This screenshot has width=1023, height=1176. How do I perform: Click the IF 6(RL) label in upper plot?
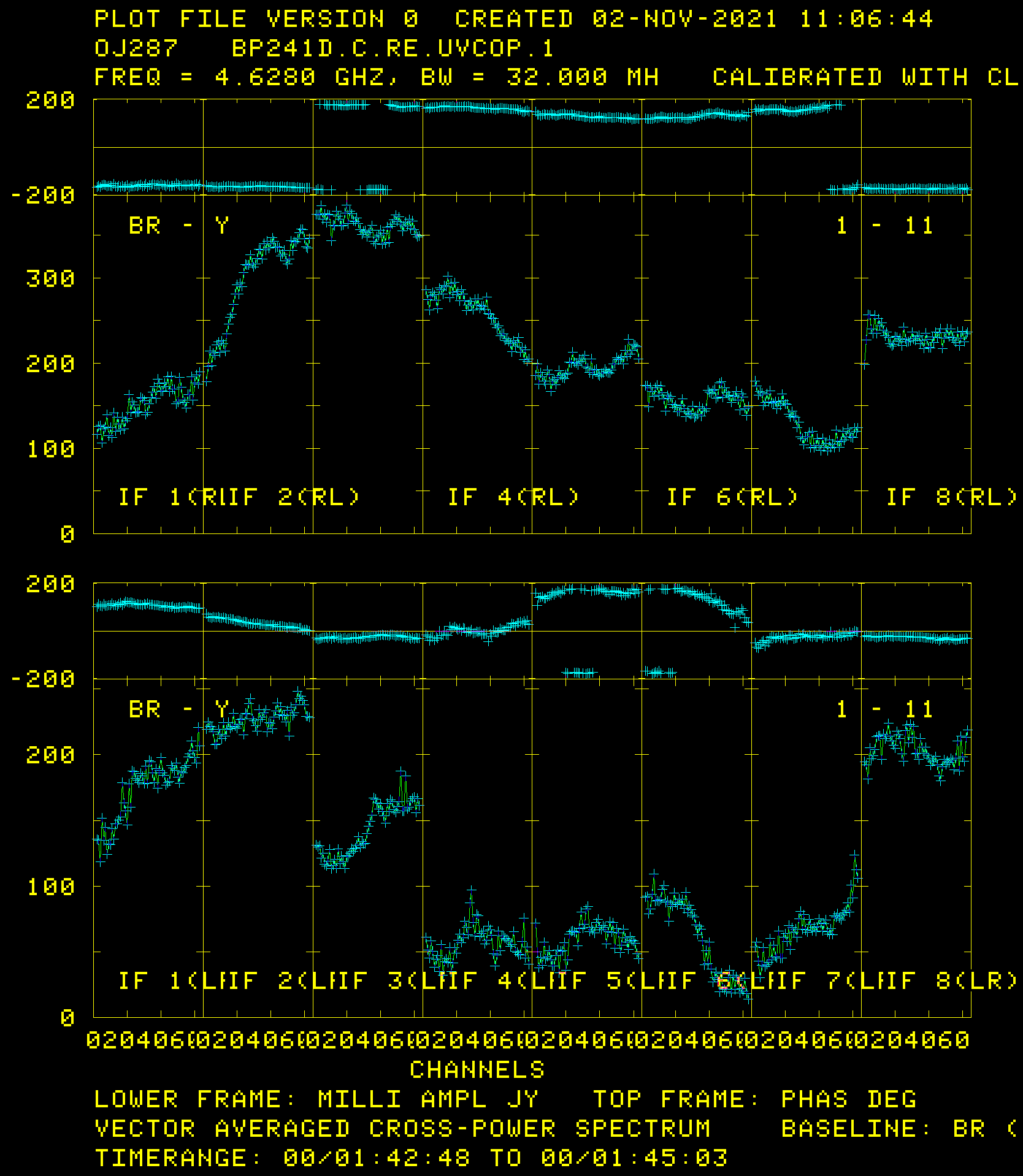pyautogui.click(x=732, y=497)
